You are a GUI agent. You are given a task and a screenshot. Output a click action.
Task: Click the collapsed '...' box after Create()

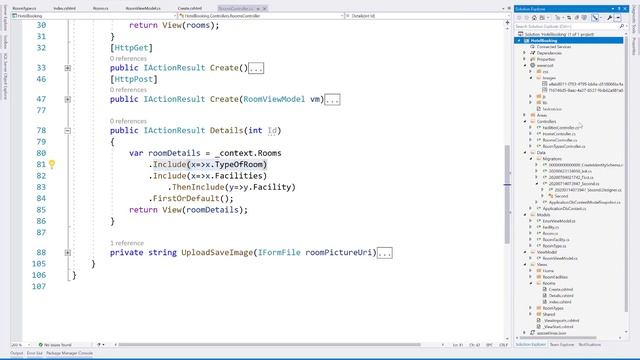tap(256, 68)
